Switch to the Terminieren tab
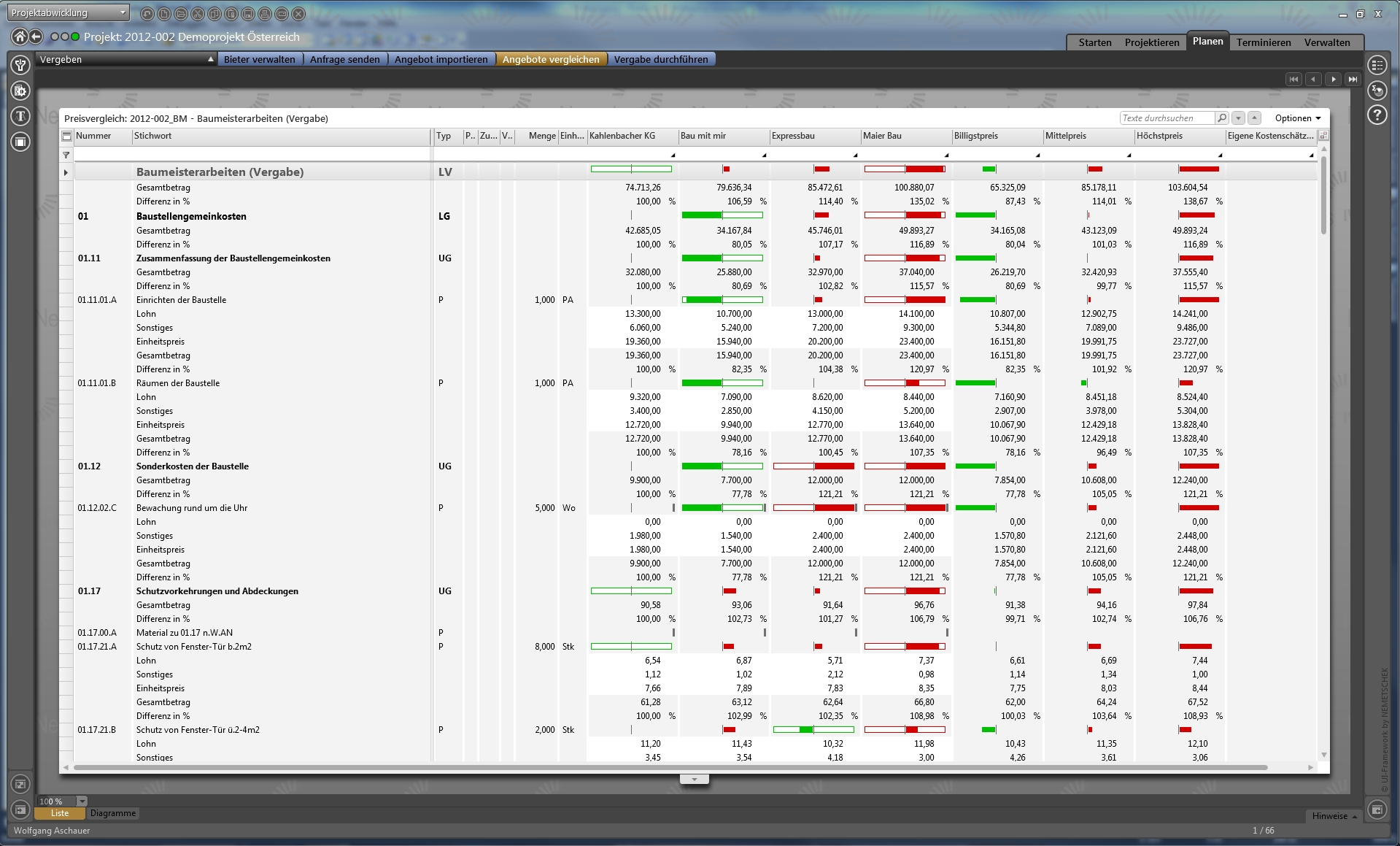The height and width of the screenshot is (846, 1400). click(1264, 42)
